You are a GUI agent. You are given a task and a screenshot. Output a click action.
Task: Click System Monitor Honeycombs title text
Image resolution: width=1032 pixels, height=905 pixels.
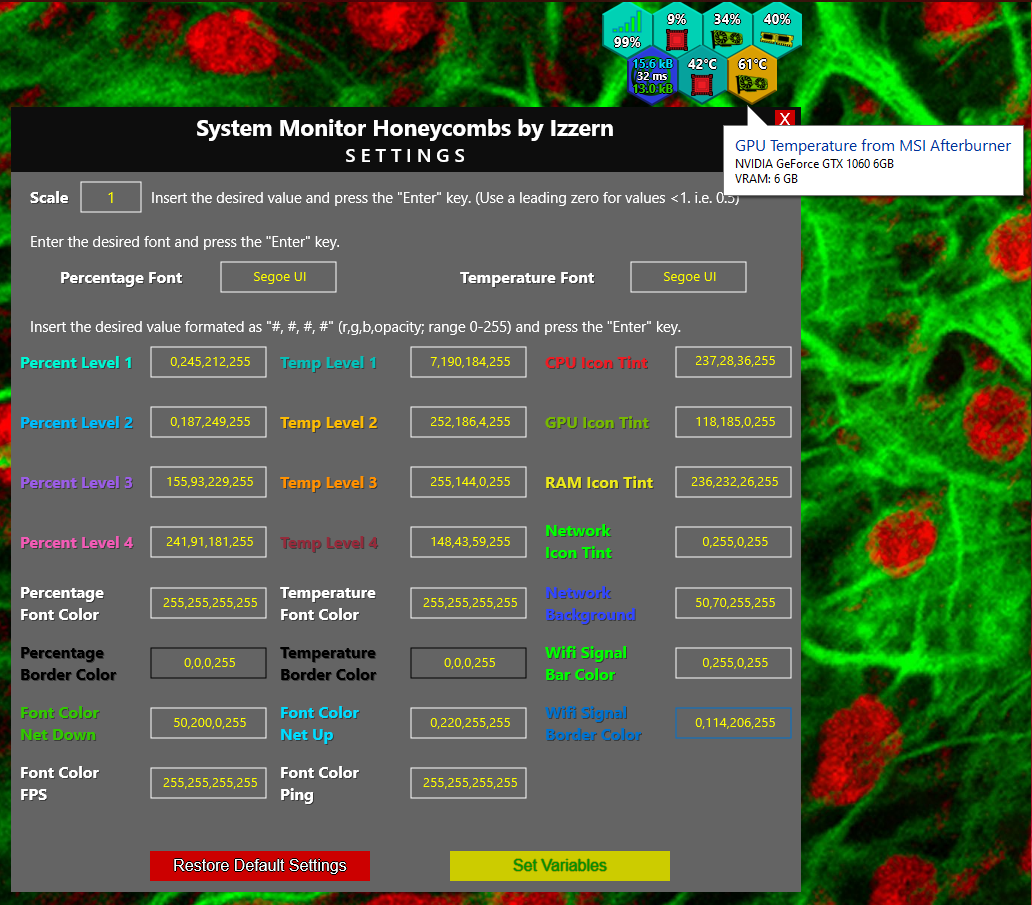coord(405,128)
